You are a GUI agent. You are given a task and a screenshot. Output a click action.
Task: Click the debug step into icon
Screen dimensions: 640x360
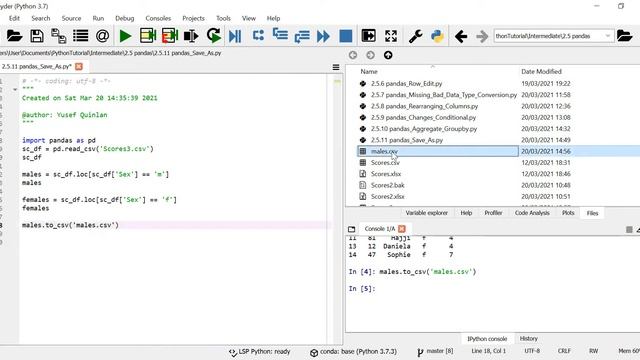(280, 36)
